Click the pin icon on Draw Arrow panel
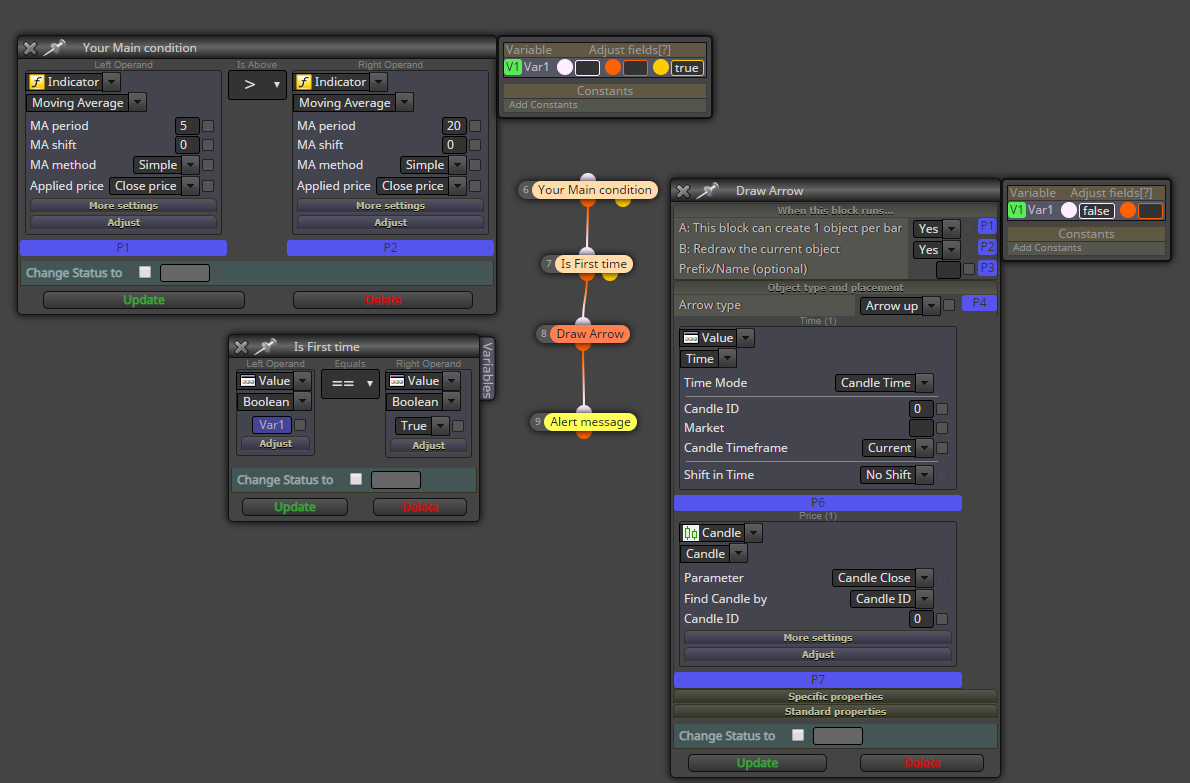Image resolution: width=1190 pixels, height=783 pixels. (707, 190)
